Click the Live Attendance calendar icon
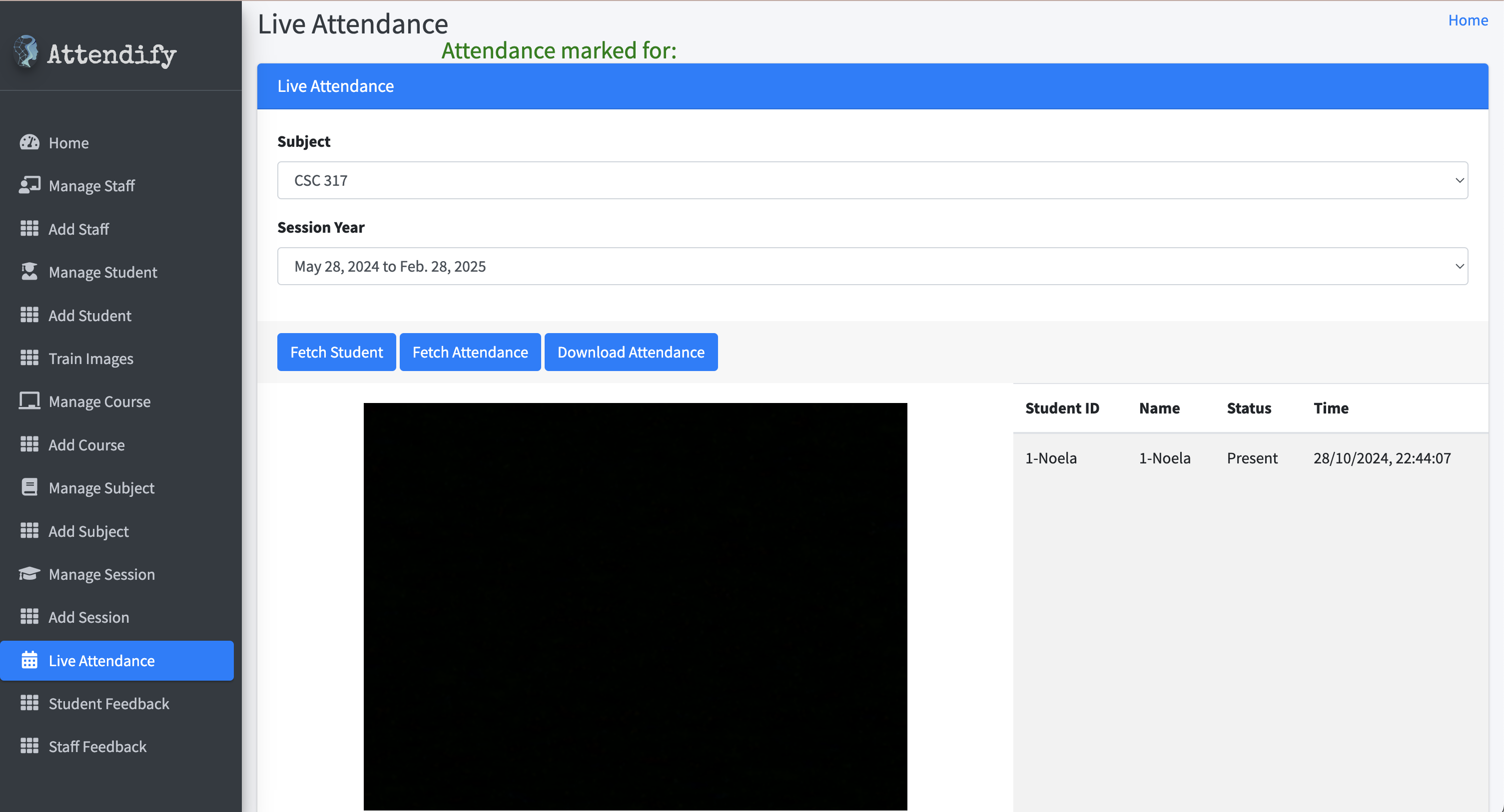The height and width of the screenshot is (812, 1504). tap(29, 660)
